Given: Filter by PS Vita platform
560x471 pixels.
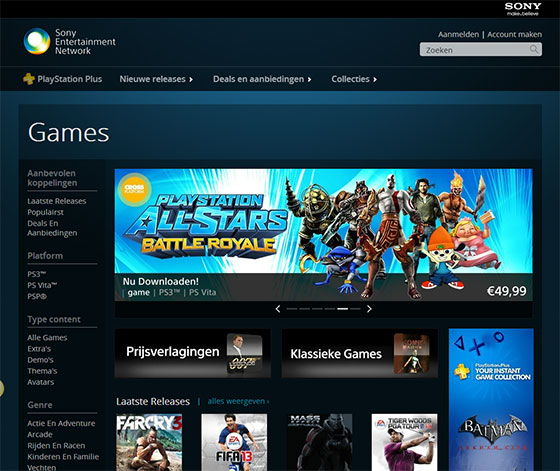Looking at the screenshot, I should coord(42,285).
